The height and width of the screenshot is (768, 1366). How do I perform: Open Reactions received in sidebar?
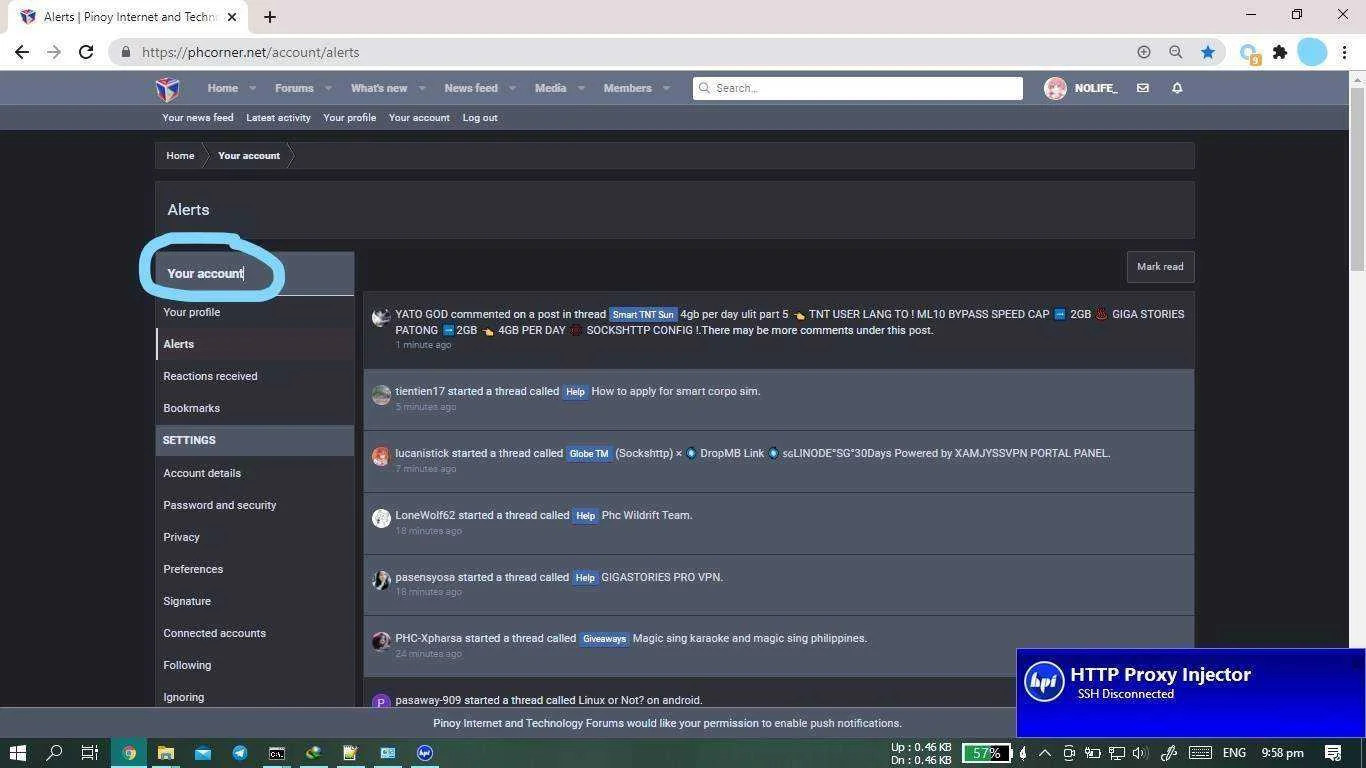coord(210,376)
